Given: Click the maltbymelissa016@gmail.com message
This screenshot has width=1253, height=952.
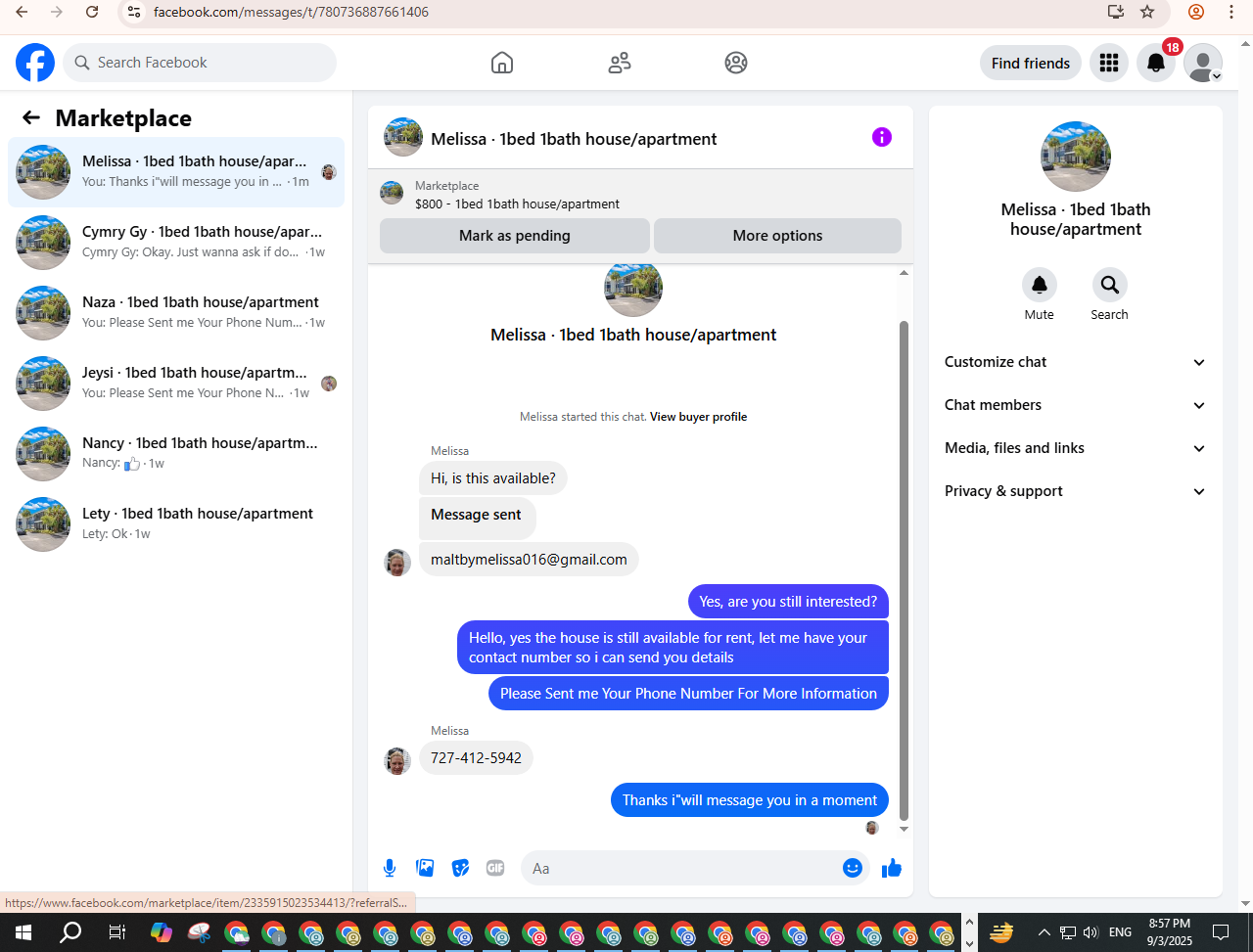Looking at the screenshot, I should pos(529,560).
